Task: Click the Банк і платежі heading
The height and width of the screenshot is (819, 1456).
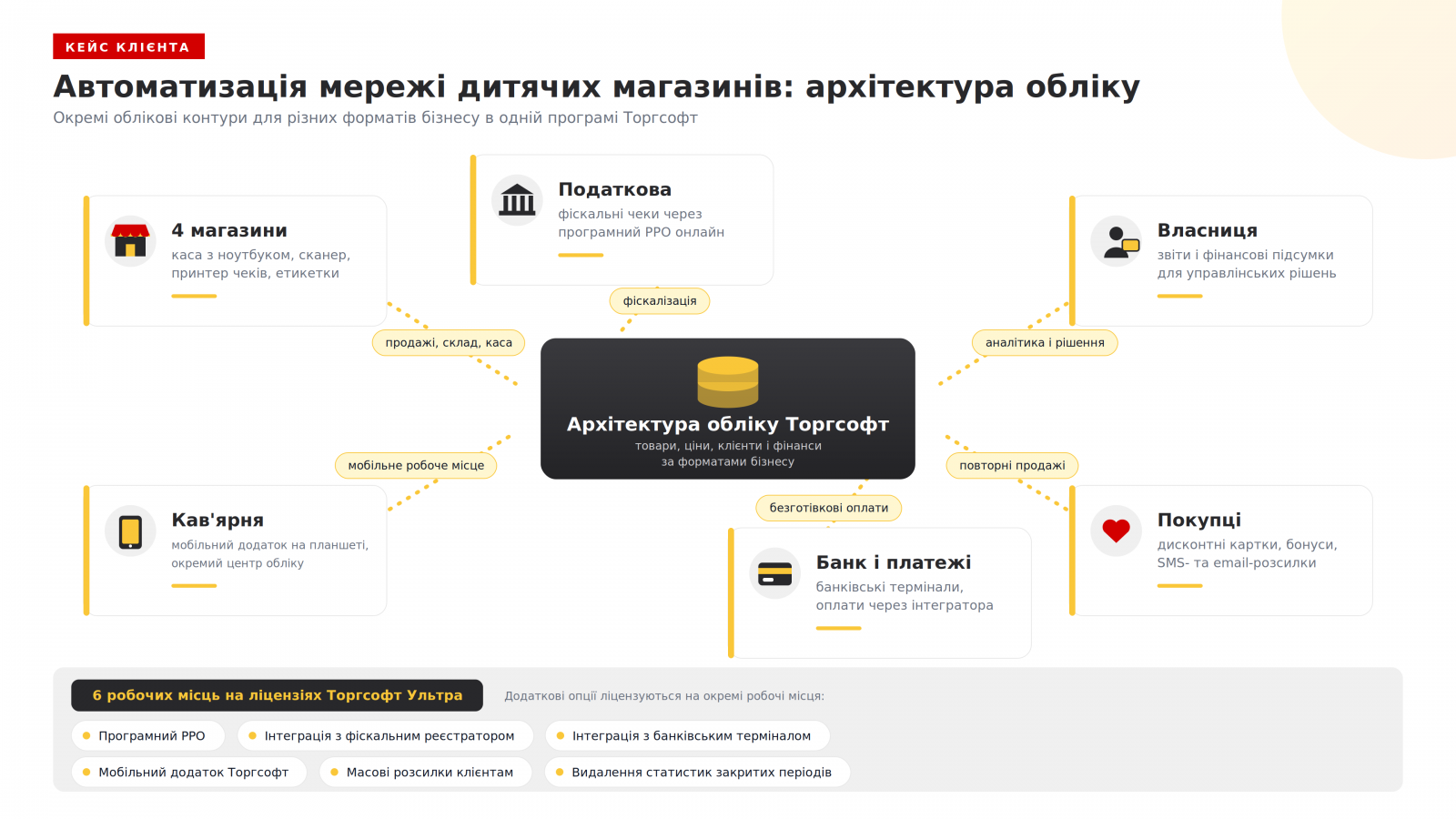Action: (x=894, y=563)
